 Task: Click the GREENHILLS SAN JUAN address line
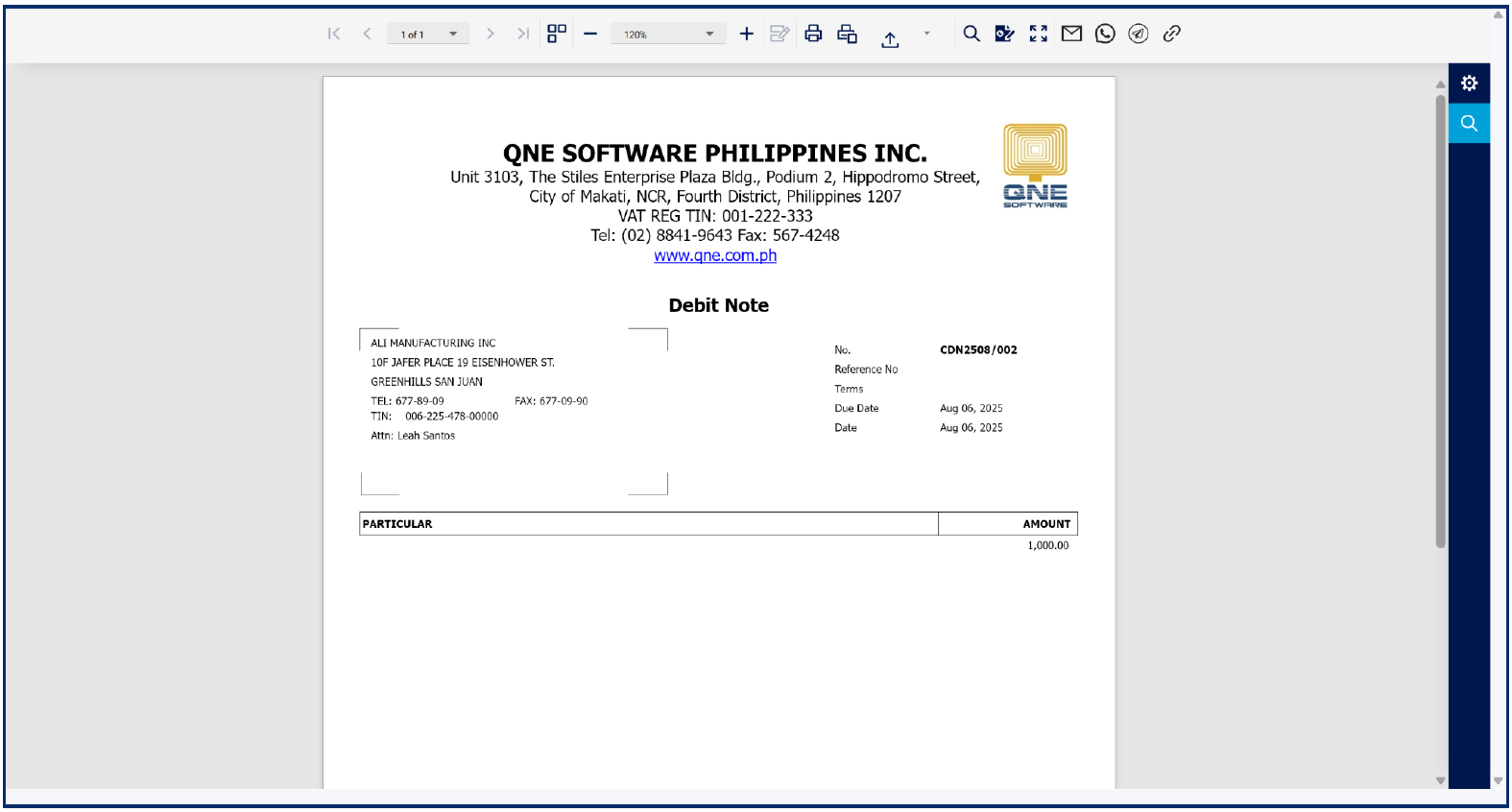(x=426, y=382)
